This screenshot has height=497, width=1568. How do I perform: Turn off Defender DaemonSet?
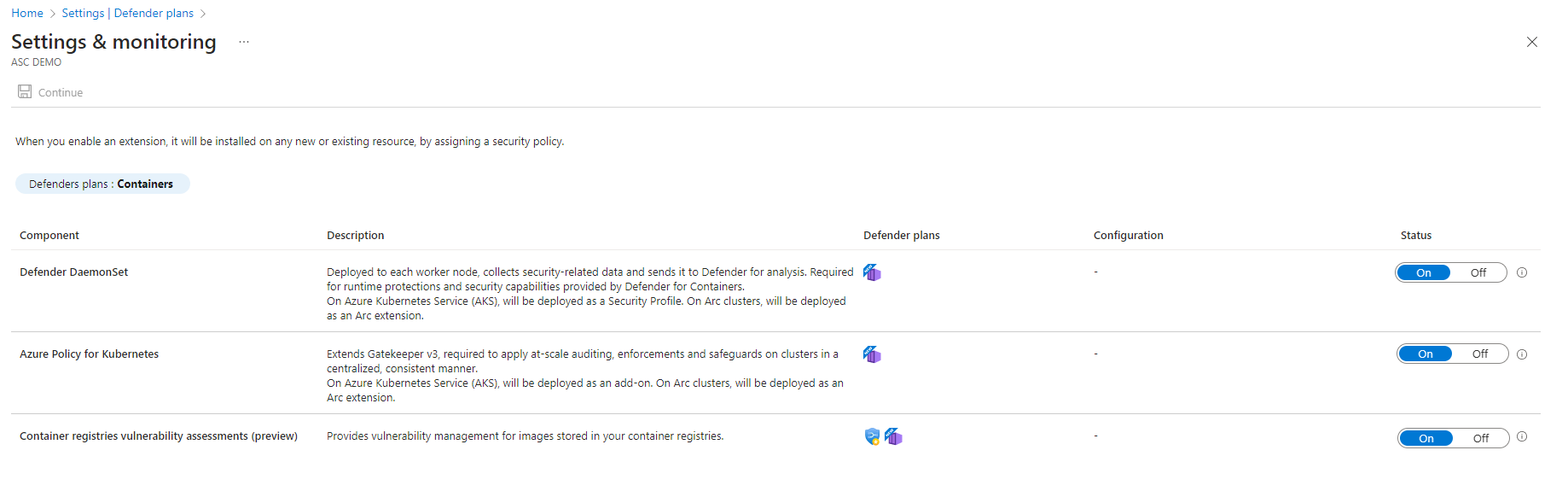point(1478,272)
